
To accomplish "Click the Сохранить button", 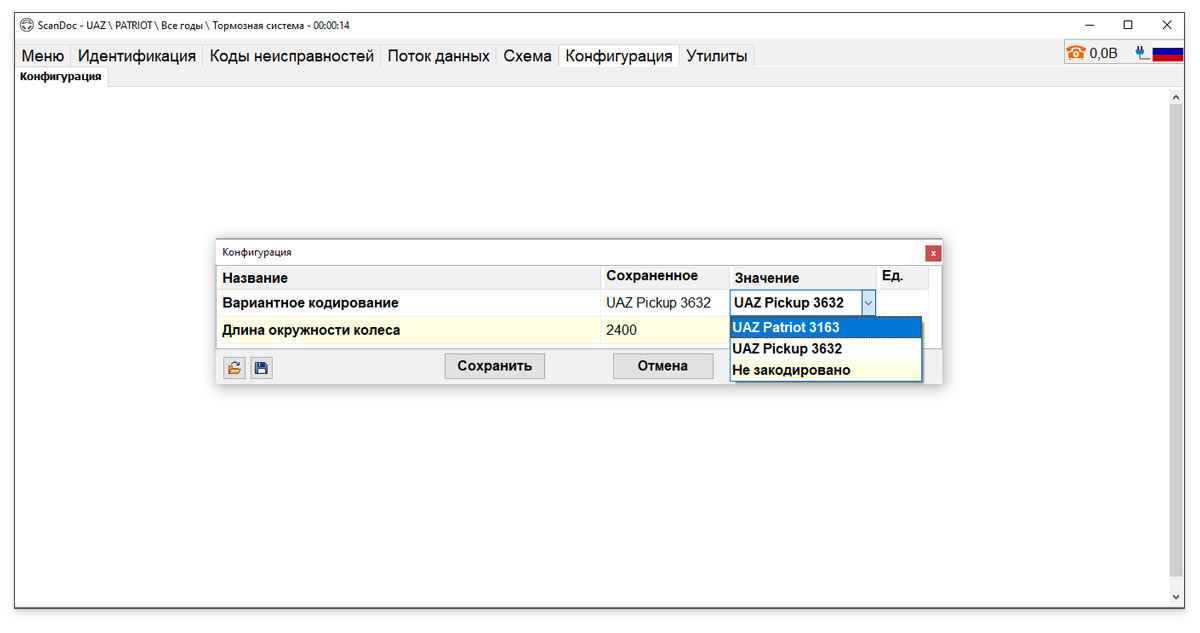I will (494, 366).
